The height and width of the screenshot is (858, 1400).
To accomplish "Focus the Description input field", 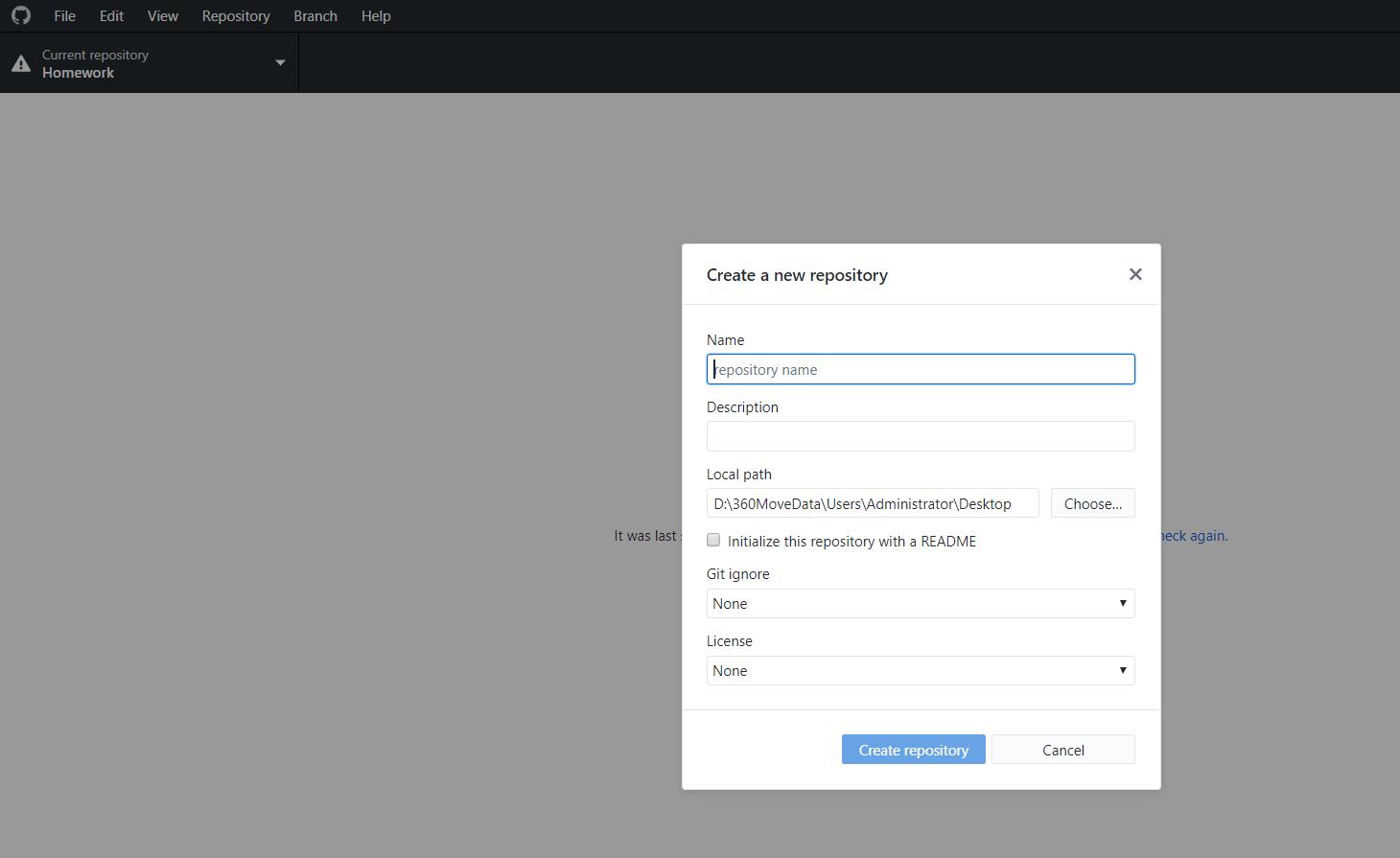I will pos(921,436).
